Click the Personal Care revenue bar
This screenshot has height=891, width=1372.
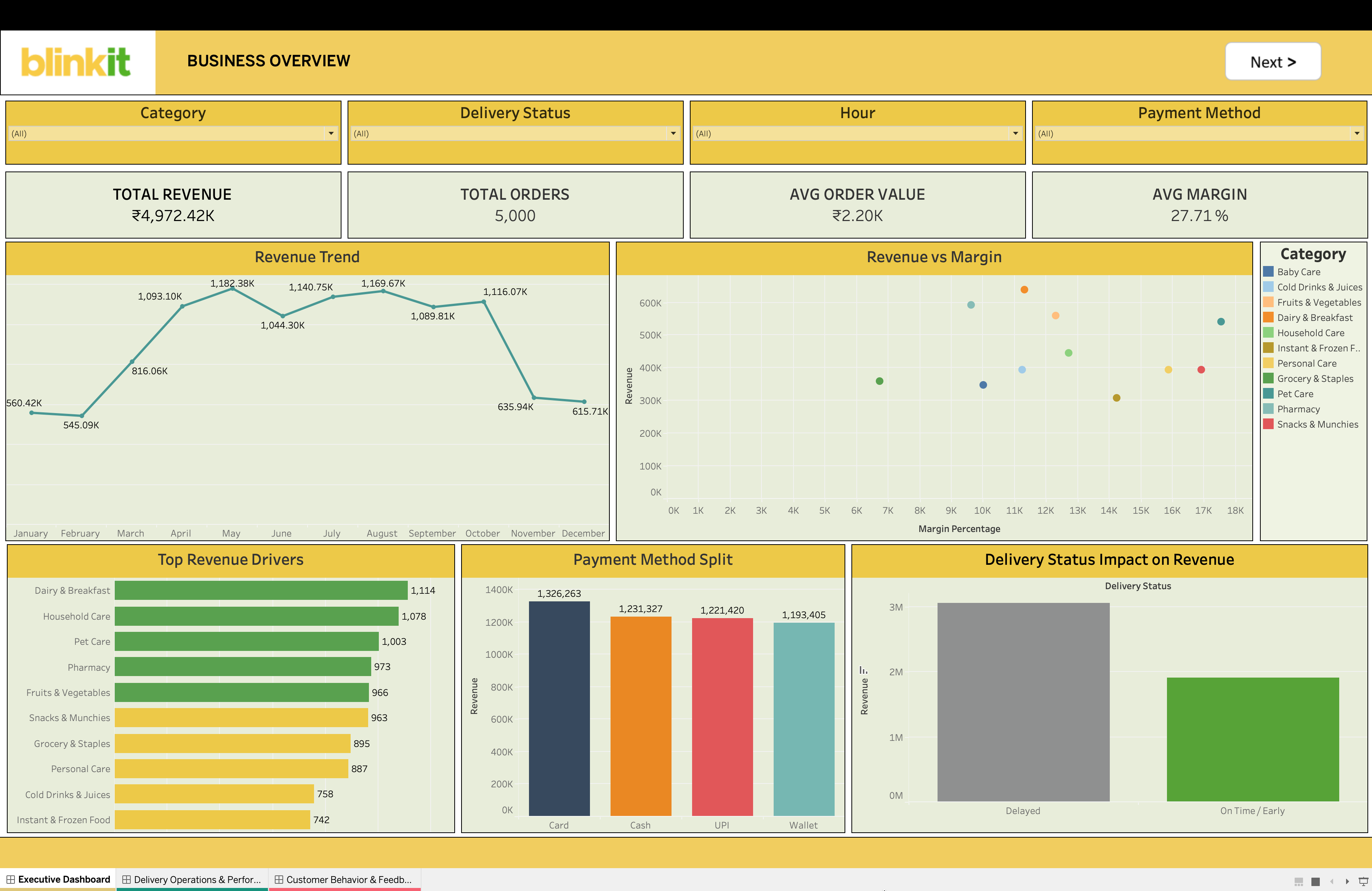(231, 769)
